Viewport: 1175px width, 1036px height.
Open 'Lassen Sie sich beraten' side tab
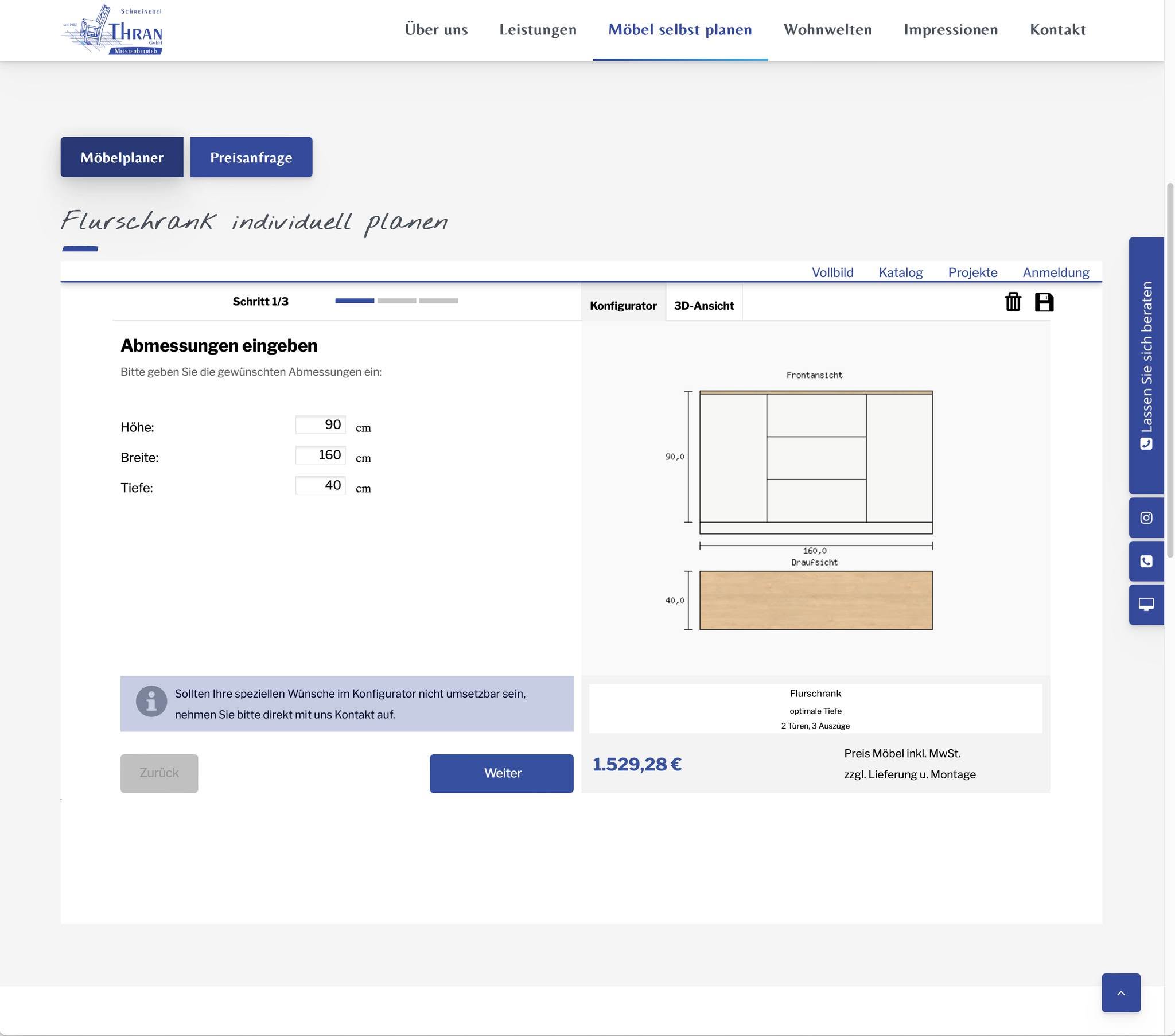coord(1146,364)
